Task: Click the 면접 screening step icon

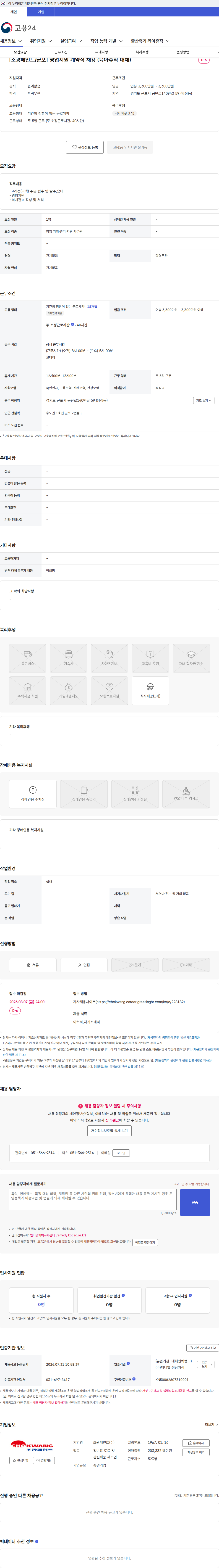Action: tap(84, 965)
